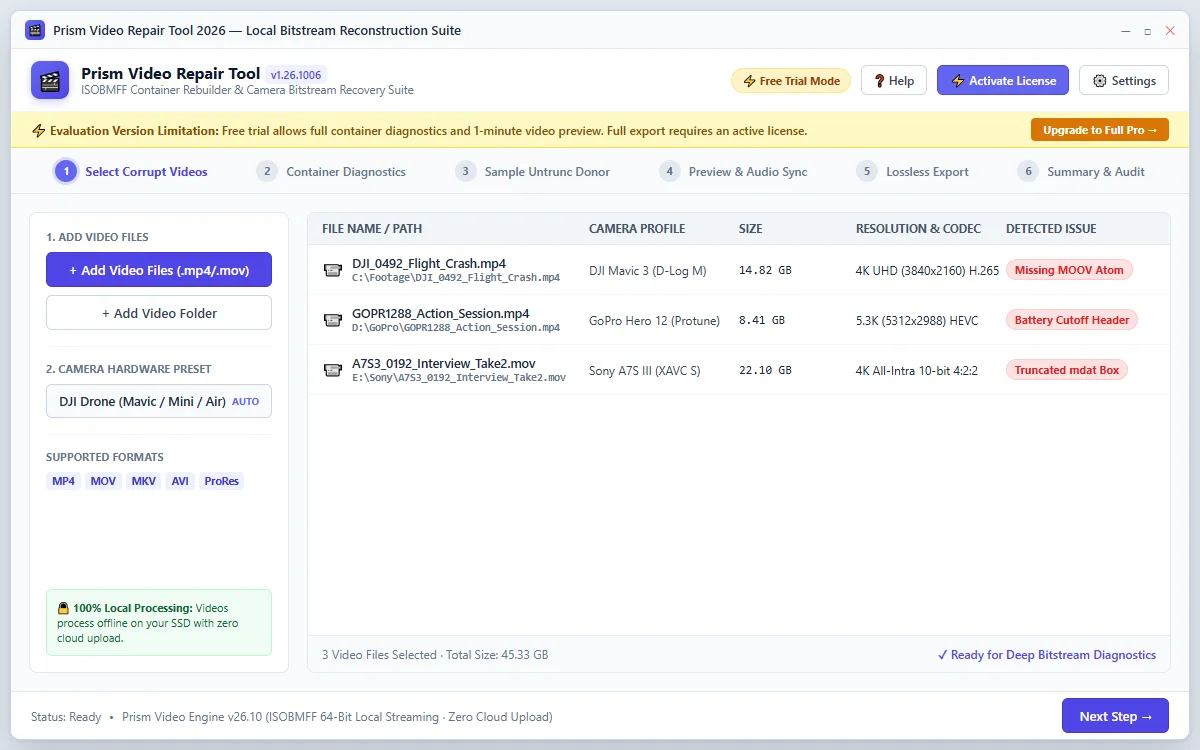The image size is (1200, 750).
Task: Click the Truncated mdat Box badge
Action: click(x=1067, y=370)
